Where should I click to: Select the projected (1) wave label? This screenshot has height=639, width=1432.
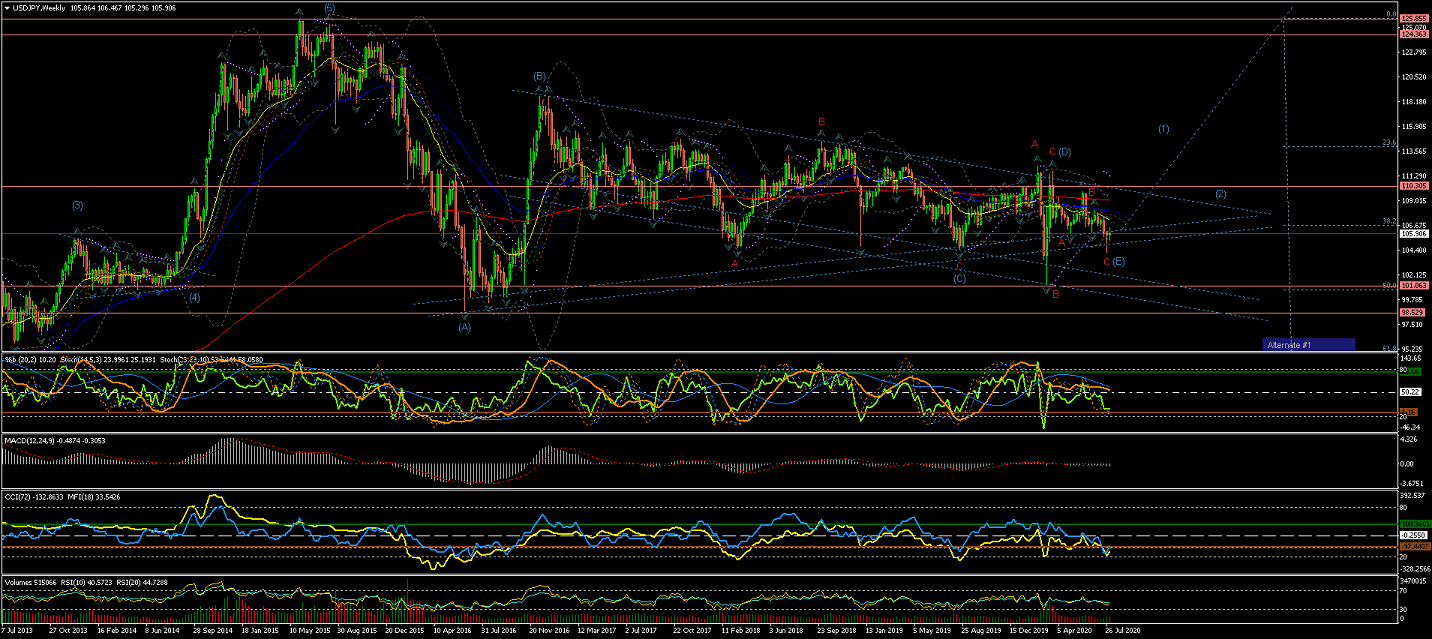1163,128
